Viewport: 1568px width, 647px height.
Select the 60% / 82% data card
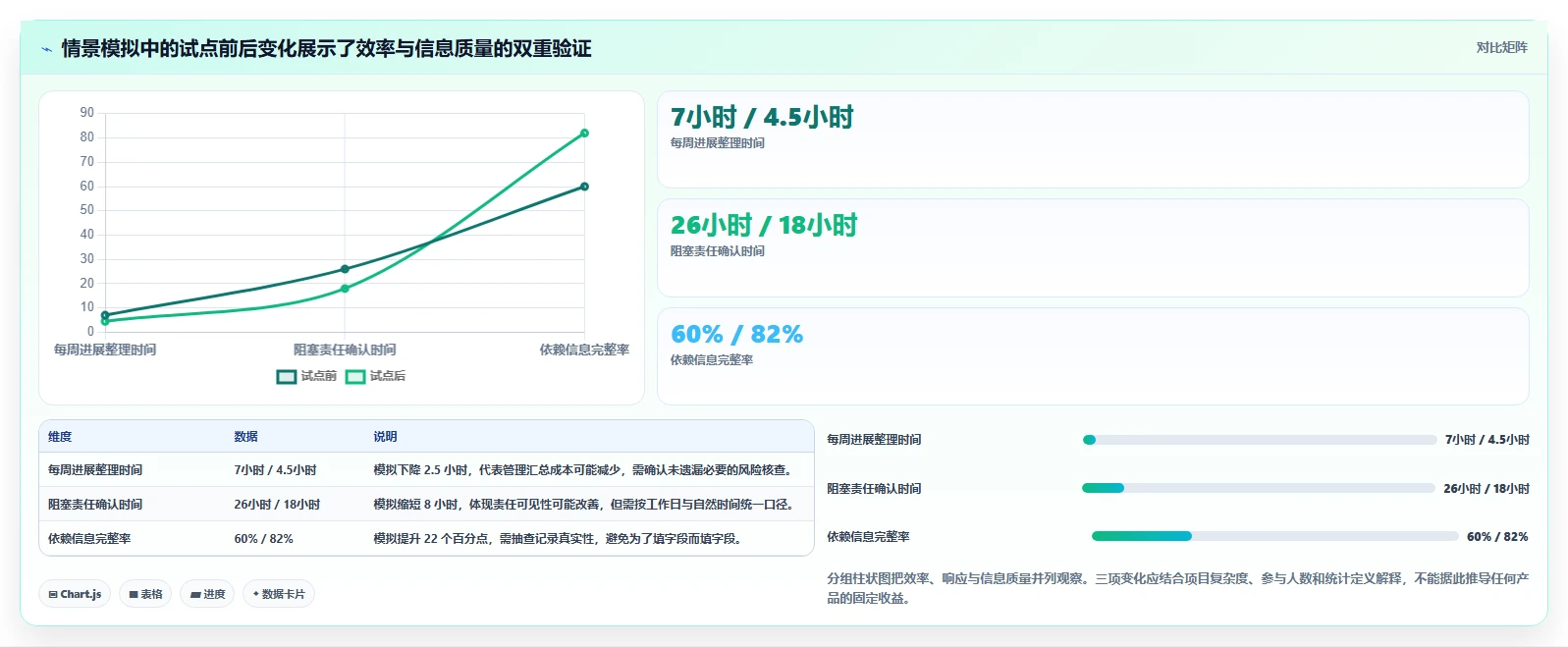click(1093, 356)
